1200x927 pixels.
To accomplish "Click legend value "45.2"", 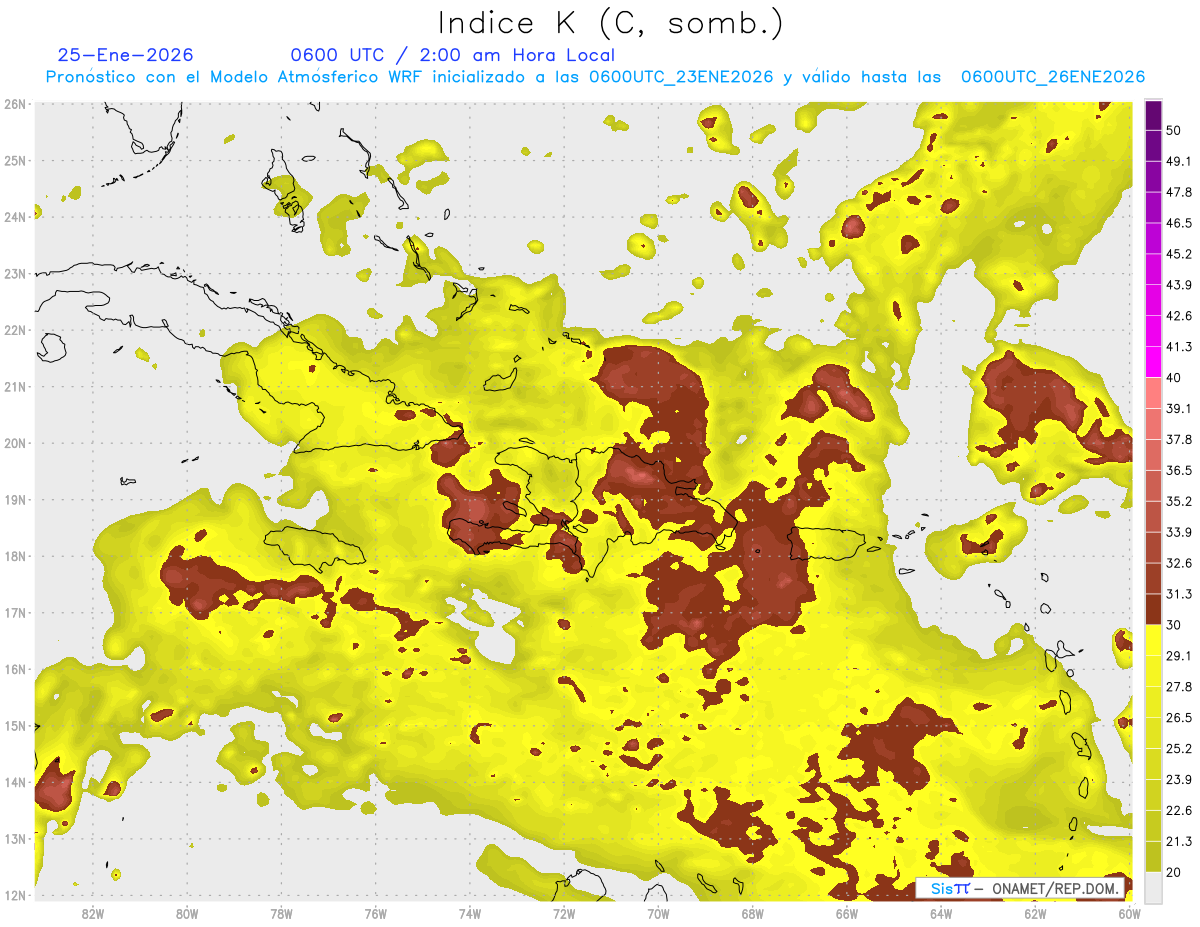I will (x=1179, y=254).
